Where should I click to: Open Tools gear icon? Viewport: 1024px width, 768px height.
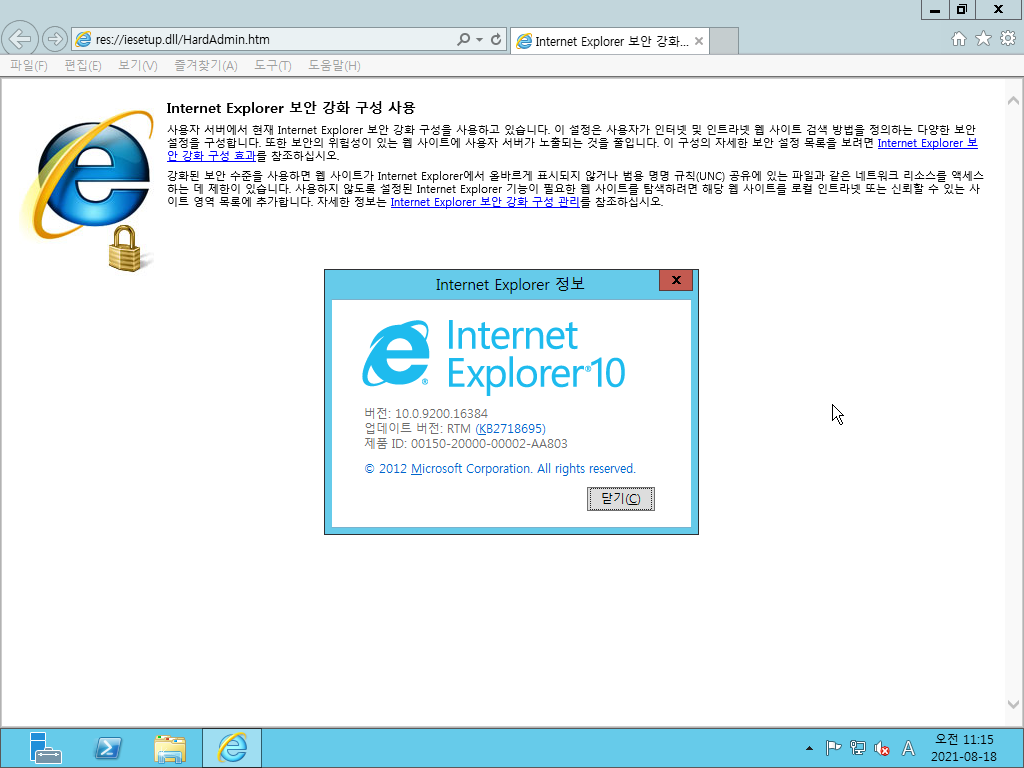tap(1008, 39)
